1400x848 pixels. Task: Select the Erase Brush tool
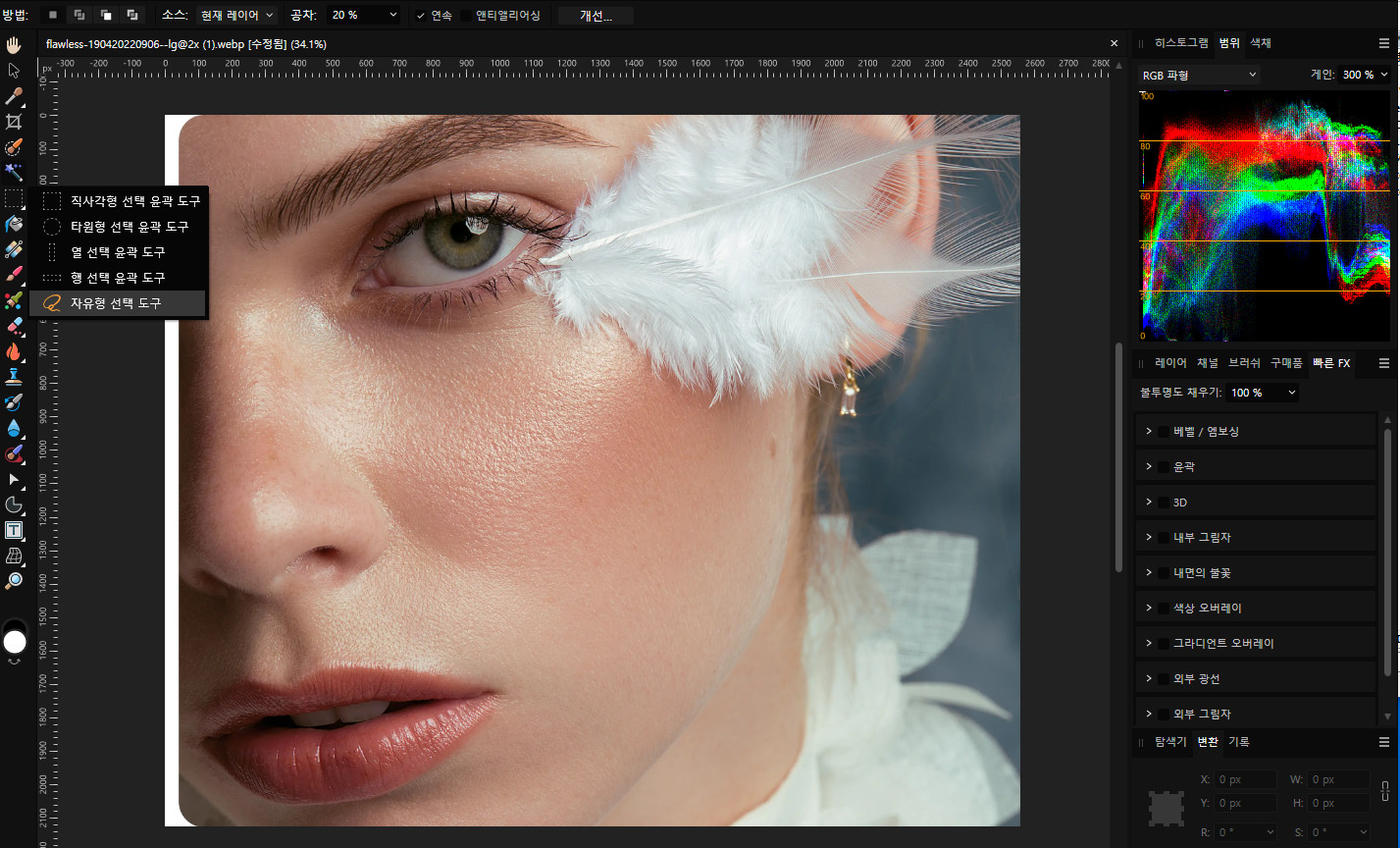14,326
